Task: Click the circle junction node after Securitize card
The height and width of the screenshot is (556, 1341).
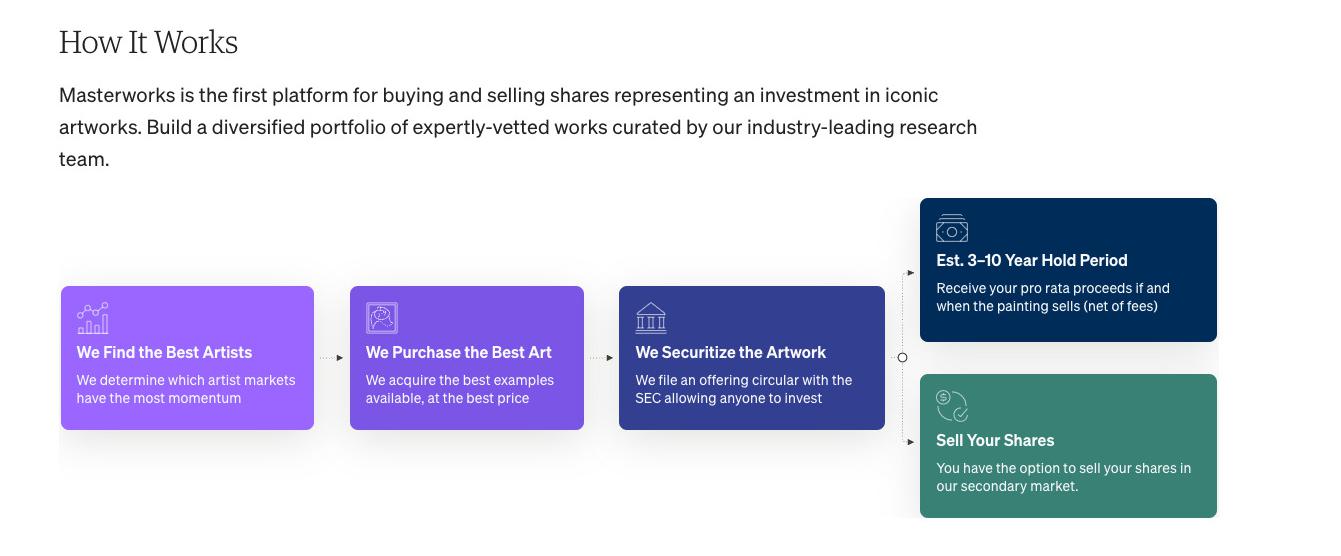Action: [x=902, y=357]
